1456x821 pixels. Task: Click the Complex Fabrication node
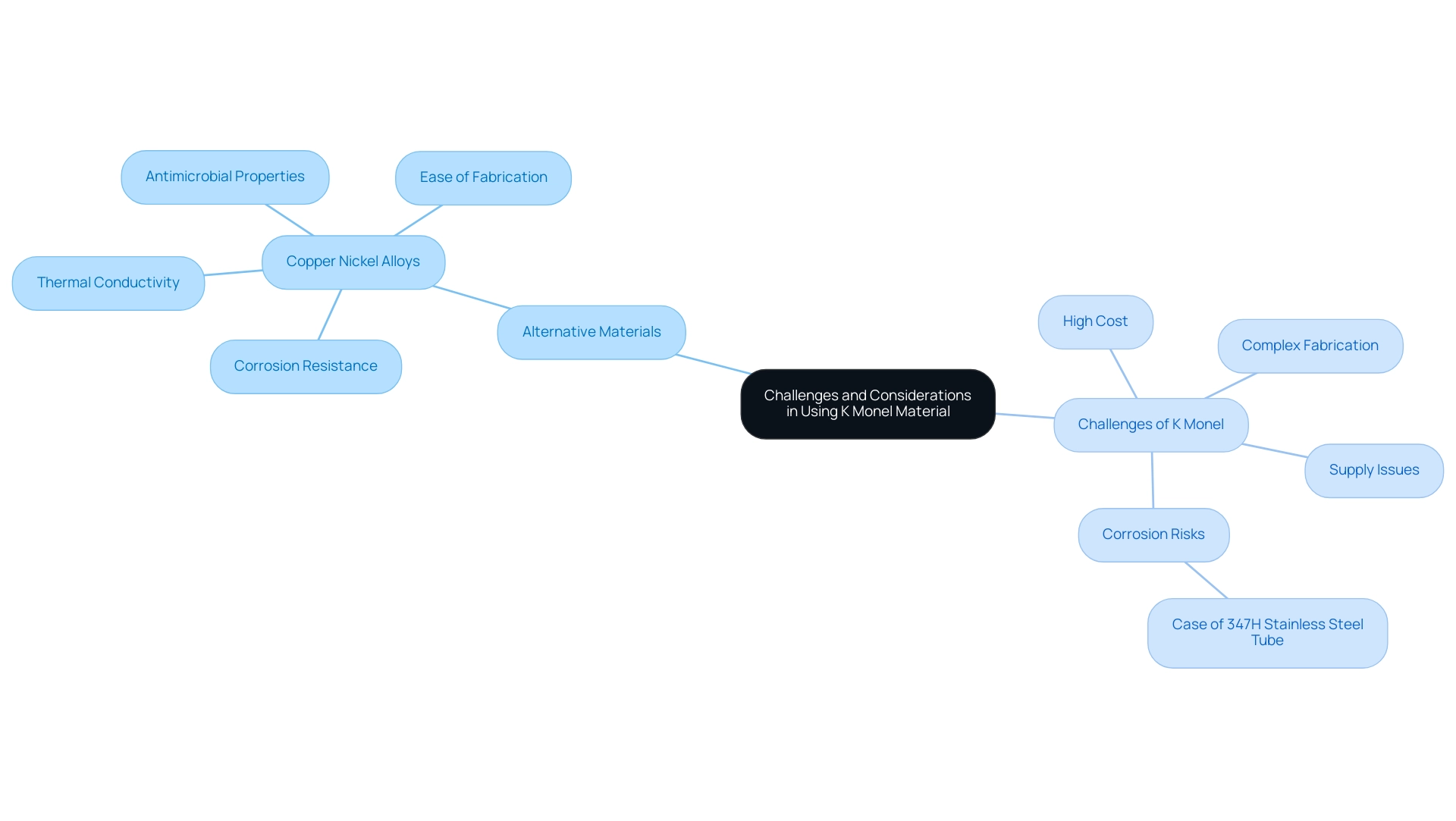coord(1310,345)
